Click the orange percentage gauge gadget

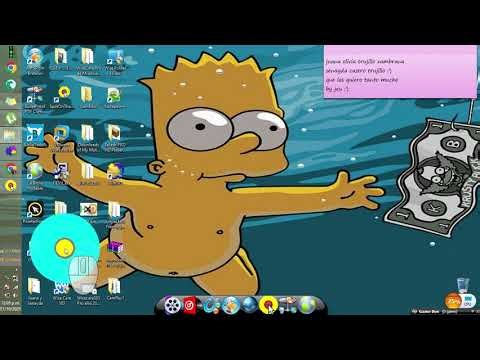[453, 301]
